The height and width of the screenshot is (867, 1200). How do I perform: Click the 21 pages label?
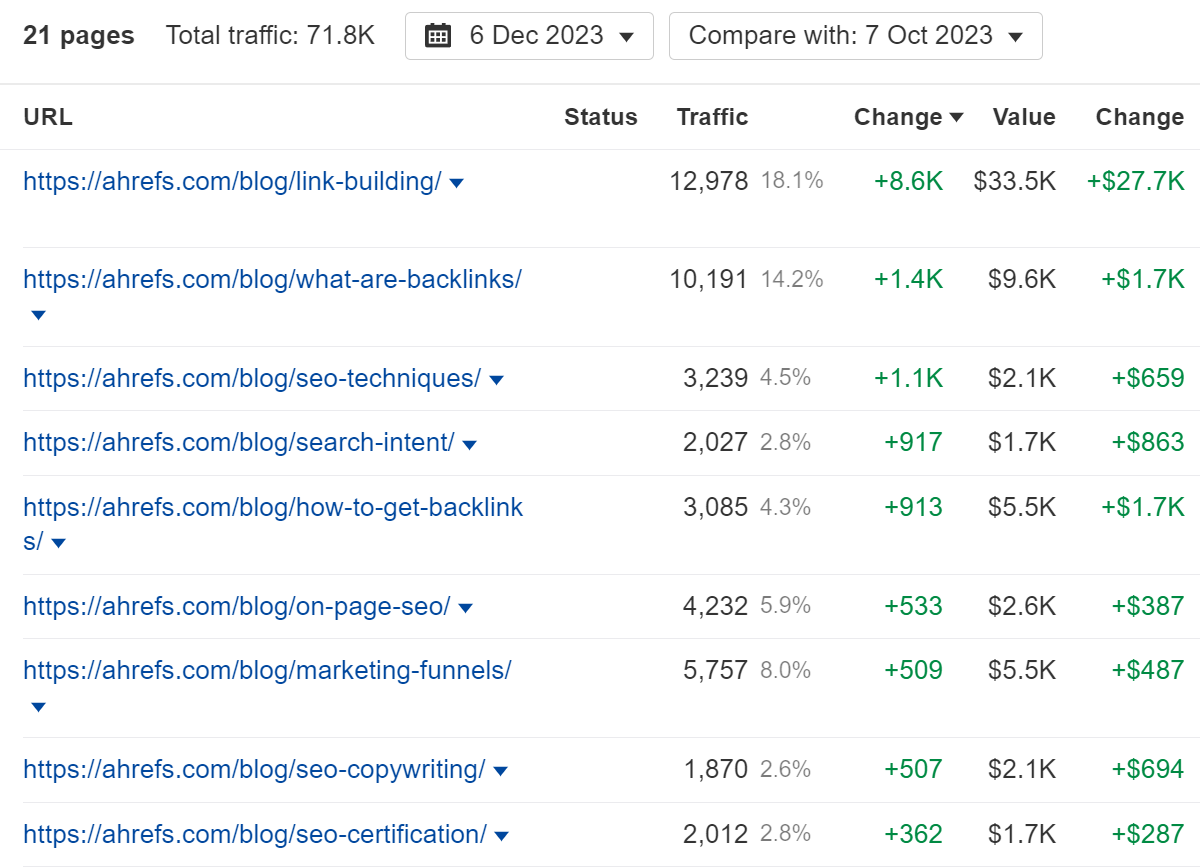tap(78, 35)
